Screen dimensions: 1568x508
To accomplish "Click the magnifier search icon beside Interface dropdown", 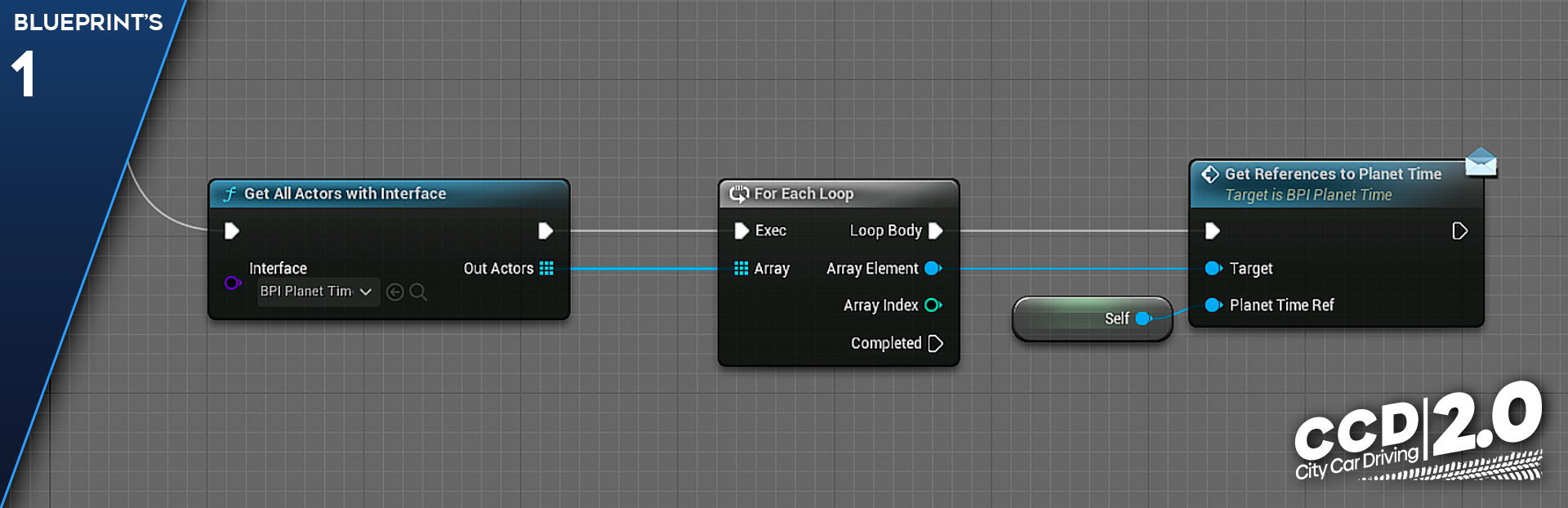I will (x=418, y=292).
